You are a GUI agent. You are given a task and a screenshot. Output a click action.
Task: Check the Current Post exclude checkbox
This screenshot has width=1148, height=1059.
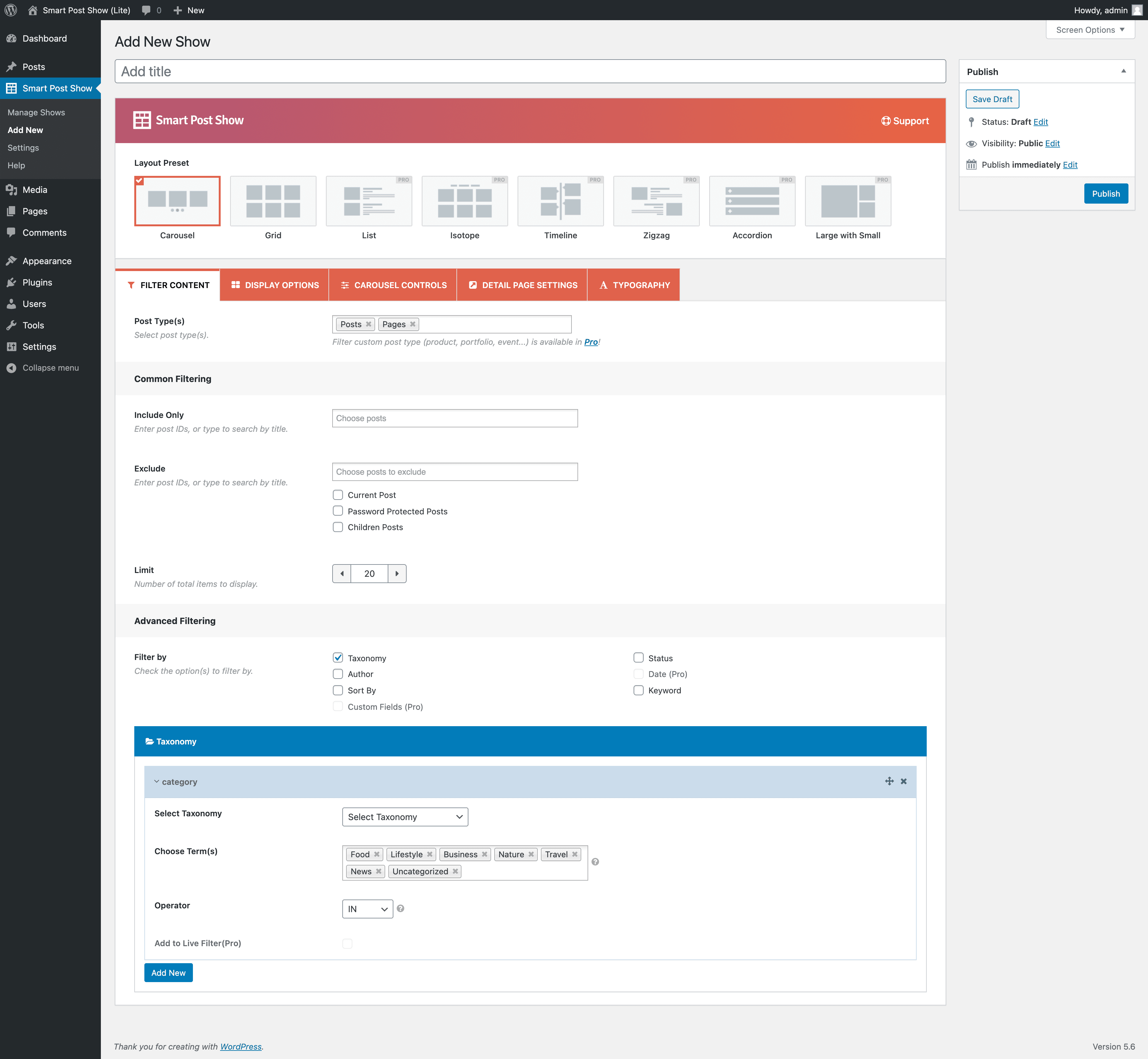coord(337,494)
